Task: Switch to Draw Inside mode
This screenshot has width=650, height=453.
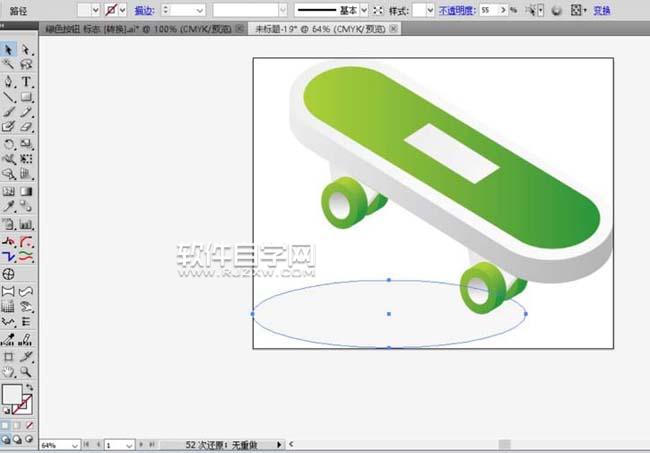Action: tap(29, 439)
